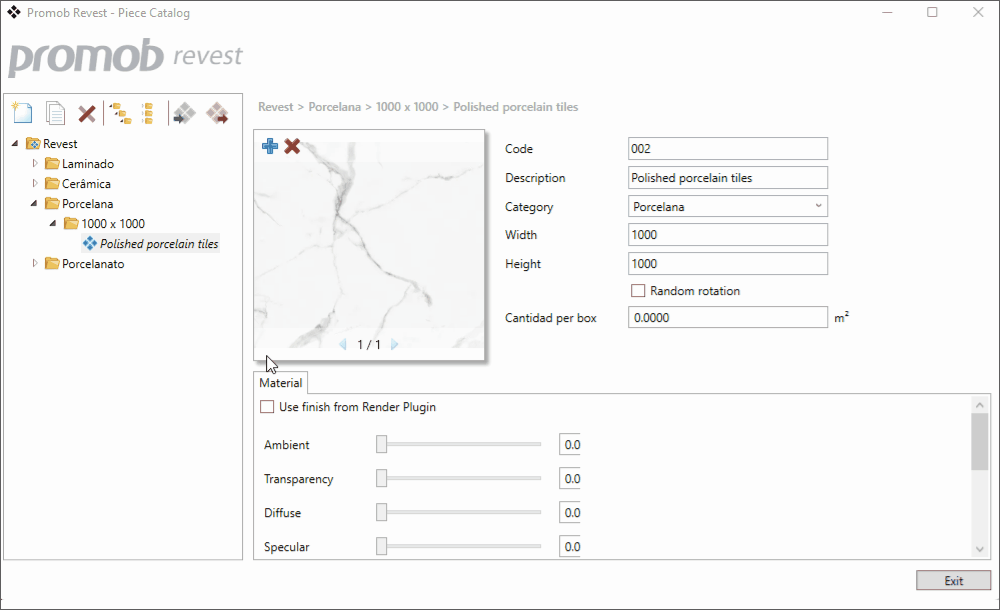Screen dimensions: 1000x610
Task: Click the duplicate pages icon in the toolbar
Action: (56, 113)
